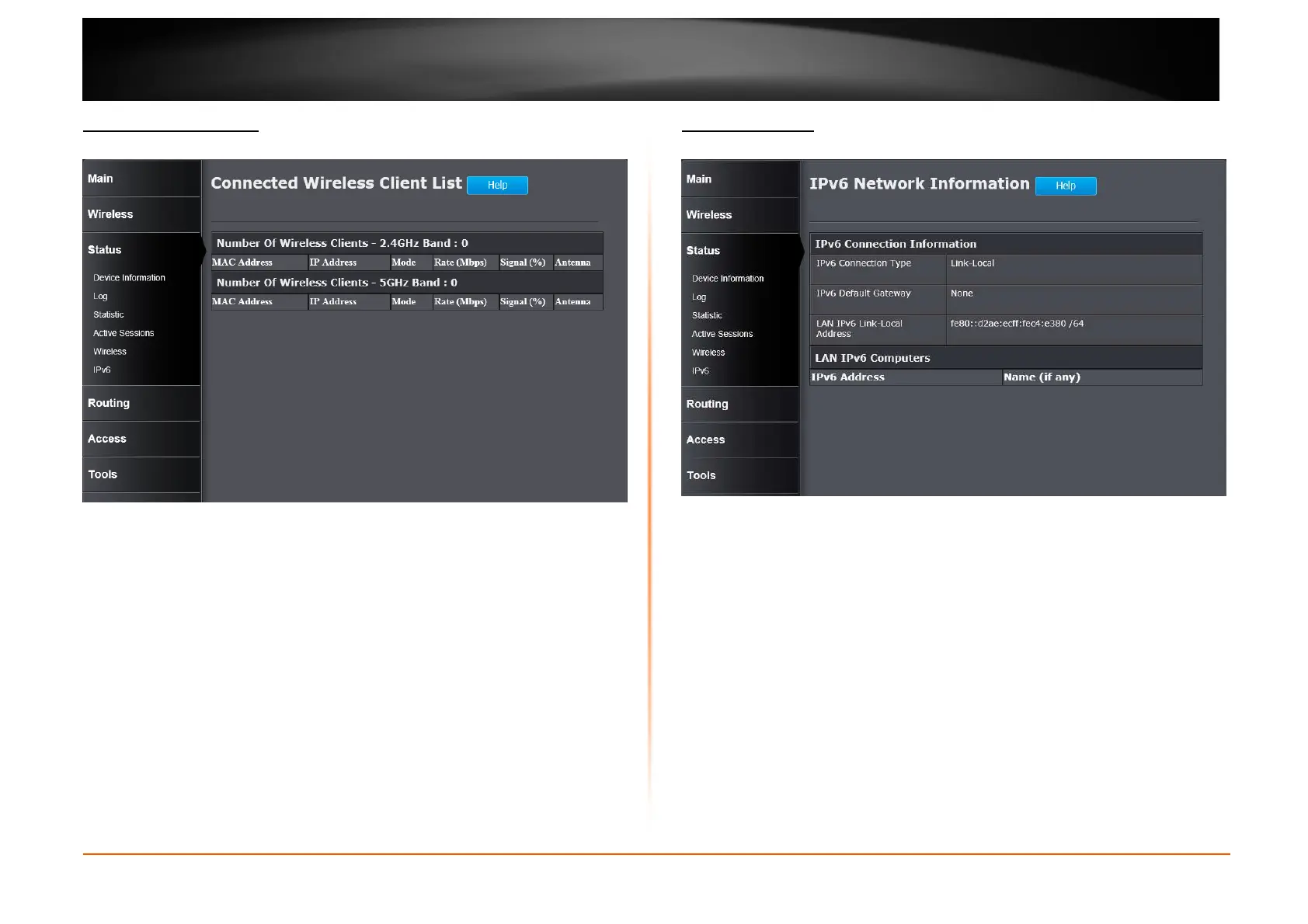The height and width of the screenshot is (924, 1308).
Task: Open Wireless sub-item under Status in IPv6 panel
Action: [708, 353]
